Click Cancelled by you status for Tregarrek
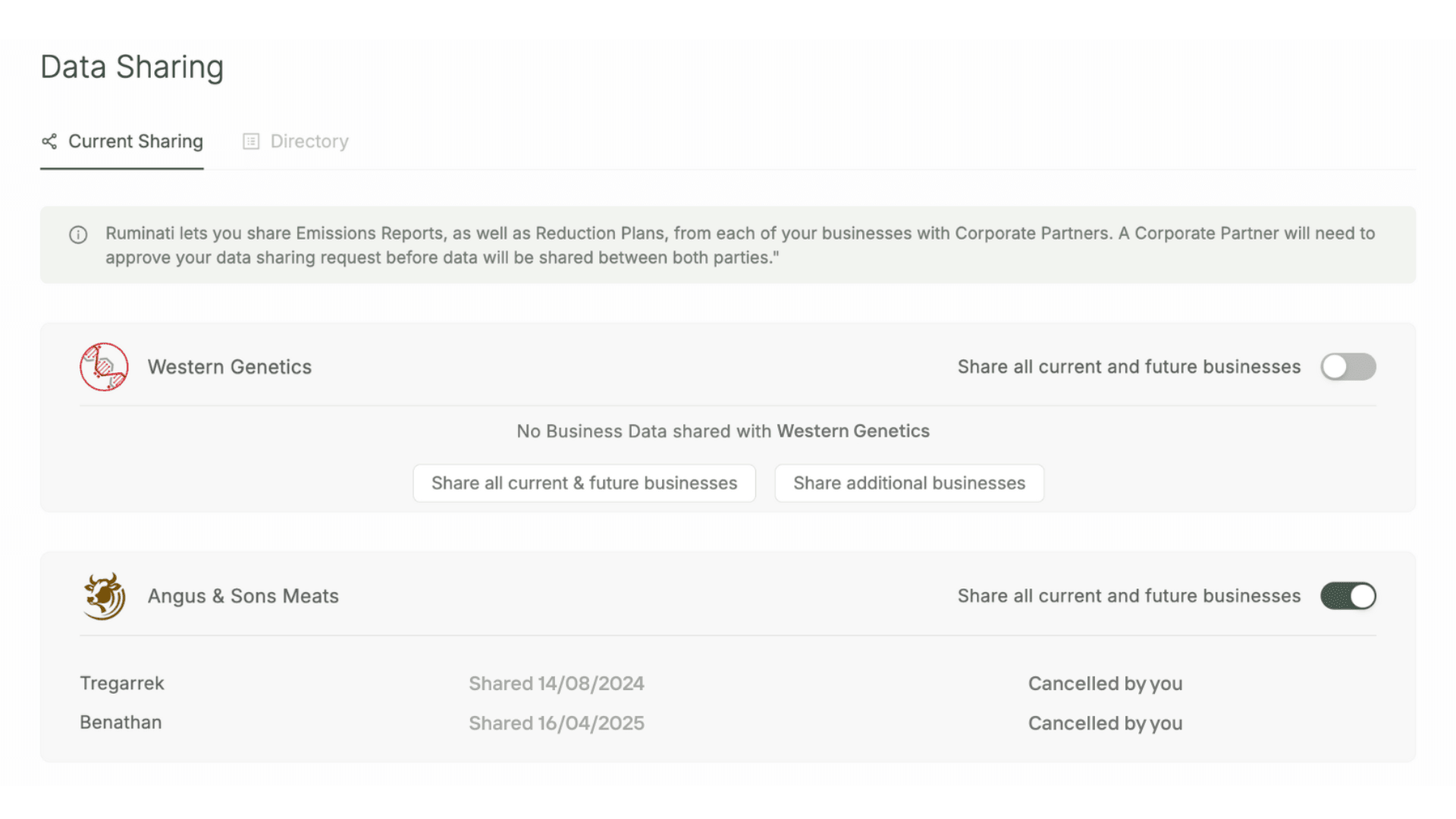The width and height of the screenshot is (1456, 819). (1105, 684)
